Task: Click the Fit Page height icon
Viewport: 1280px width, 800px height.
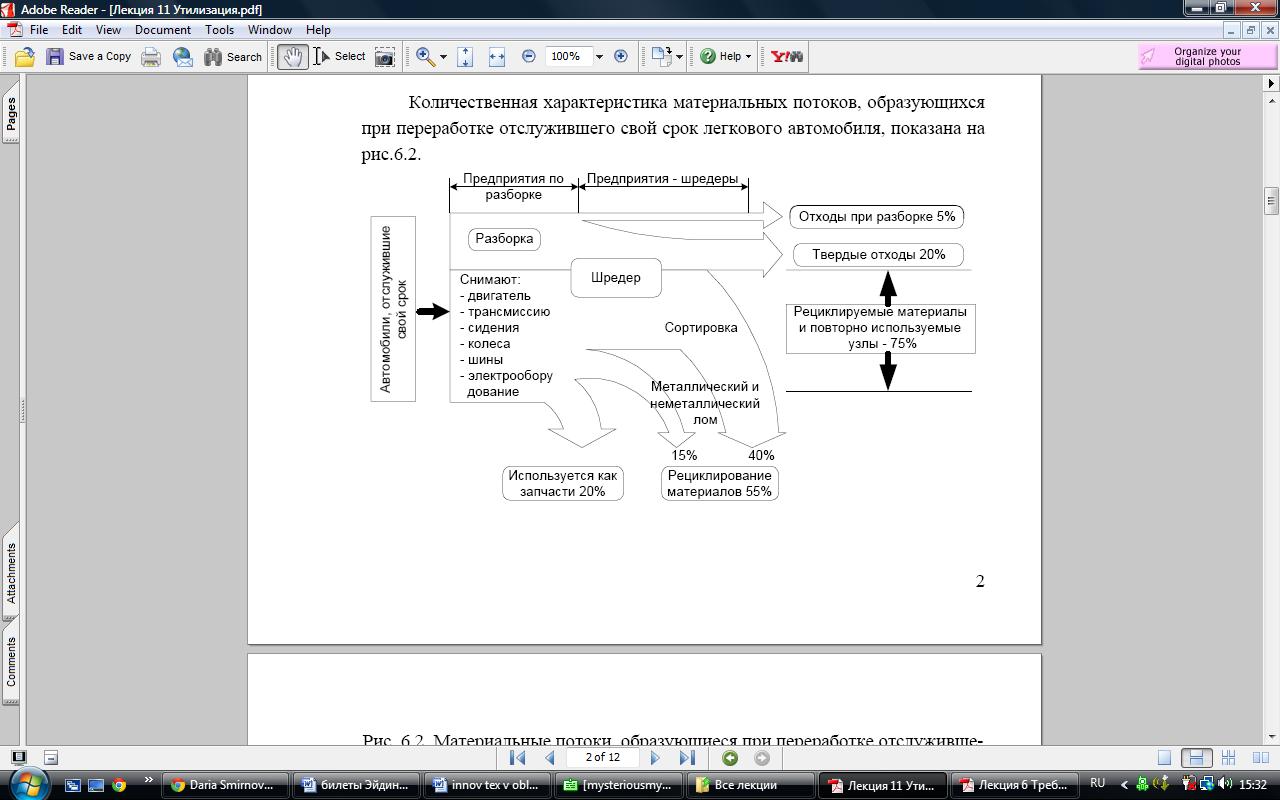Action: point(464,57)
